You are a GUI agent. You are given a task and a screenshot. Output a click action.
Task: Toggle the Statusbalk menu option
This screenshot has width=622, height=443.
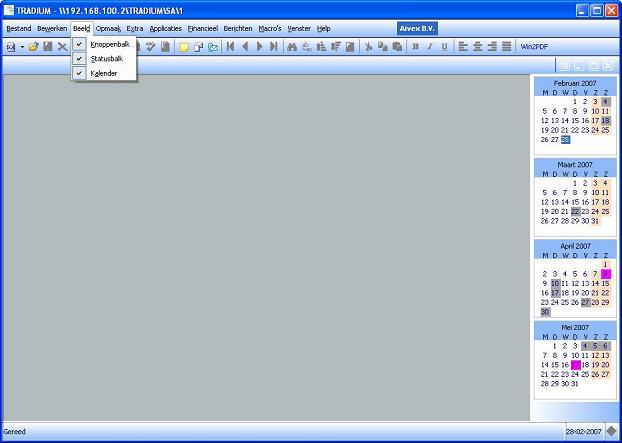pyautogui.click(x=104, y=59)
